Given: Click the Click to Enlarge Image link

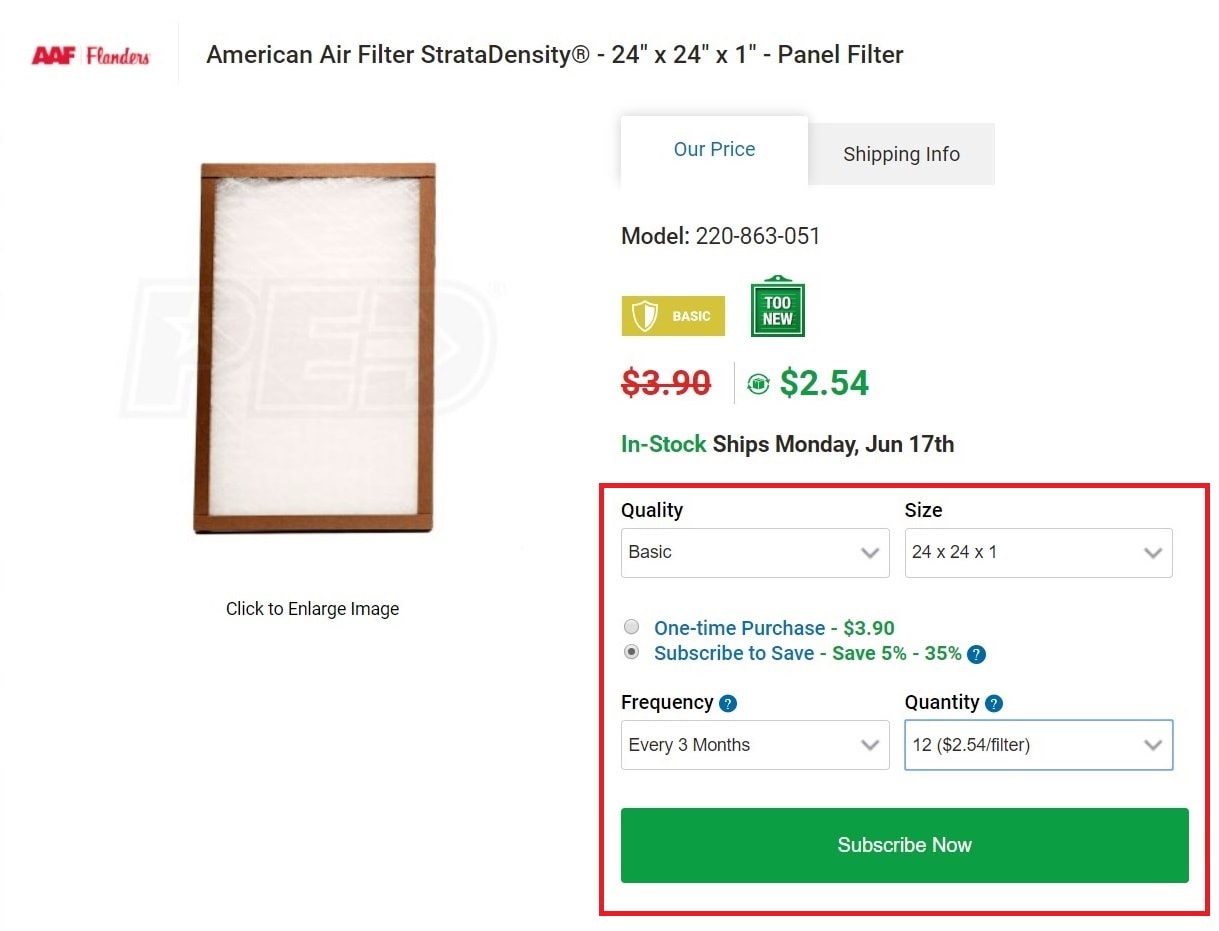Looking at the screenshot, I should (312, 609).
